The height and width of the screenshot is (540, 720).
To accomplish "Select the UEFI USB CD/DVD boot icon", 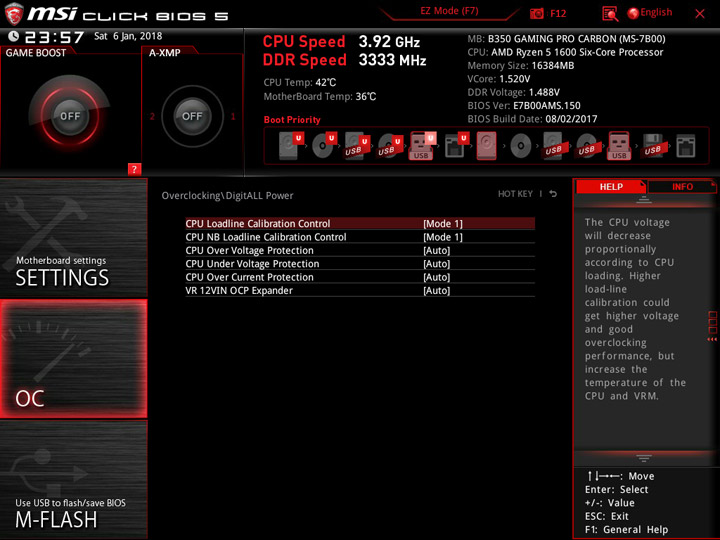I will pos(390,146).
